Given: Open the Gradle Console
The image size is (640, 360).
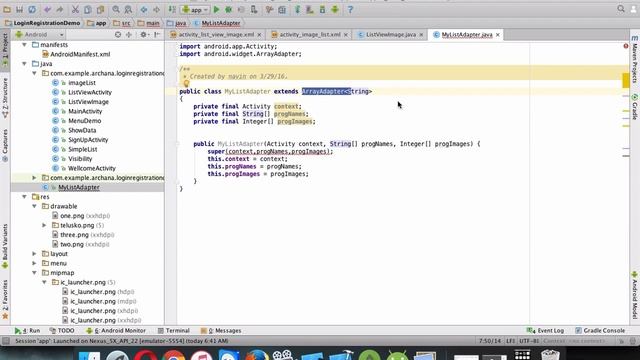Looking at the screenshot, I should coord(600,331).
